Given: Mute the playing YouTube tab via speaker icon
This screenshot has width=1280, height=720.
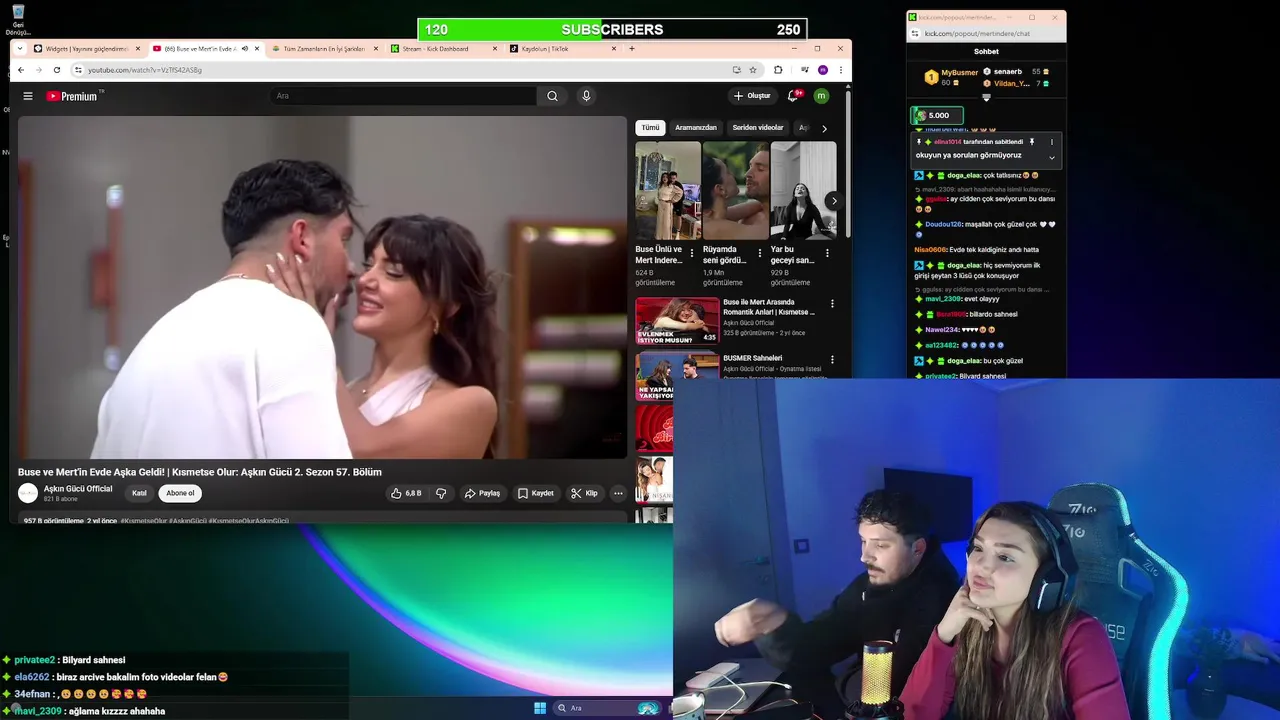Looking at the screenshot, I should pyautogui.click(x=245, y=48).
